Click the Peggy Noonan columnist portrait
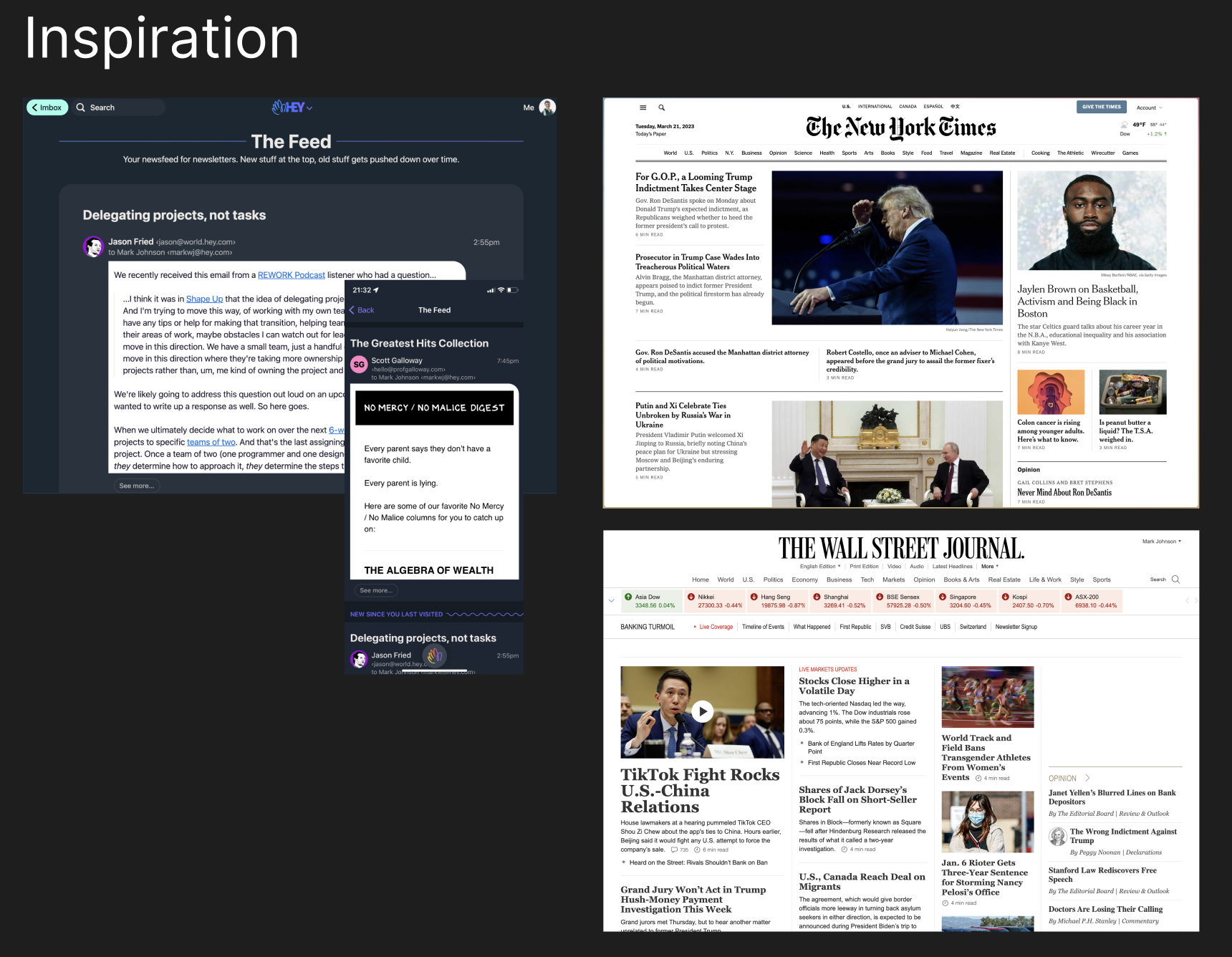The width and height of the screenshot is (1232, 957). point(1058,837)
